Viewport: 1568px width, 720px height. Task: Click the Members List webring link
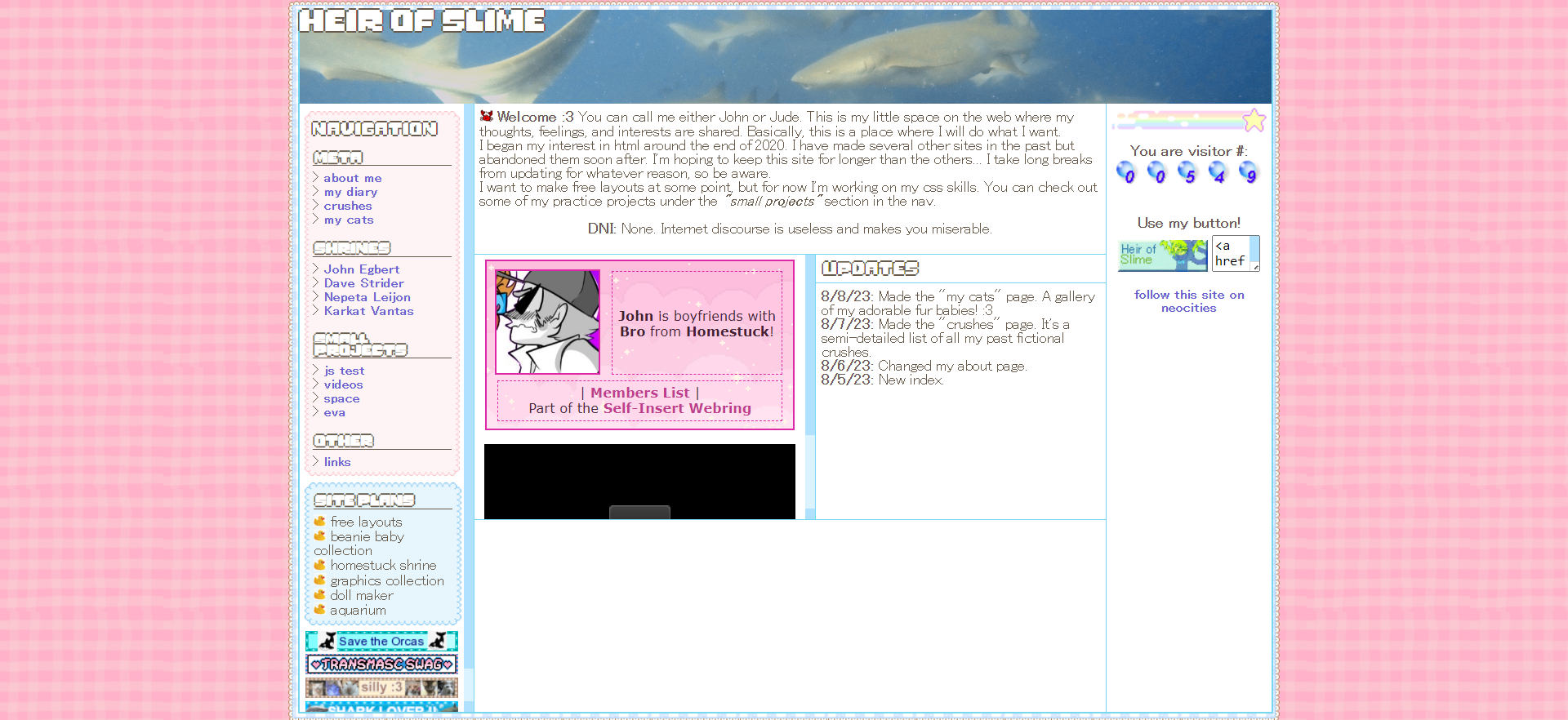(640, 393)
